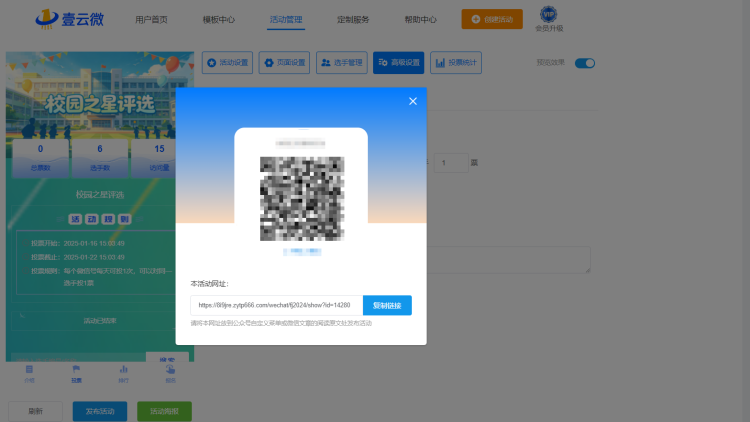Screen dimensions: 750x422
Task: Click the 创建活动 orange button
Action: [x=492, y=19]
